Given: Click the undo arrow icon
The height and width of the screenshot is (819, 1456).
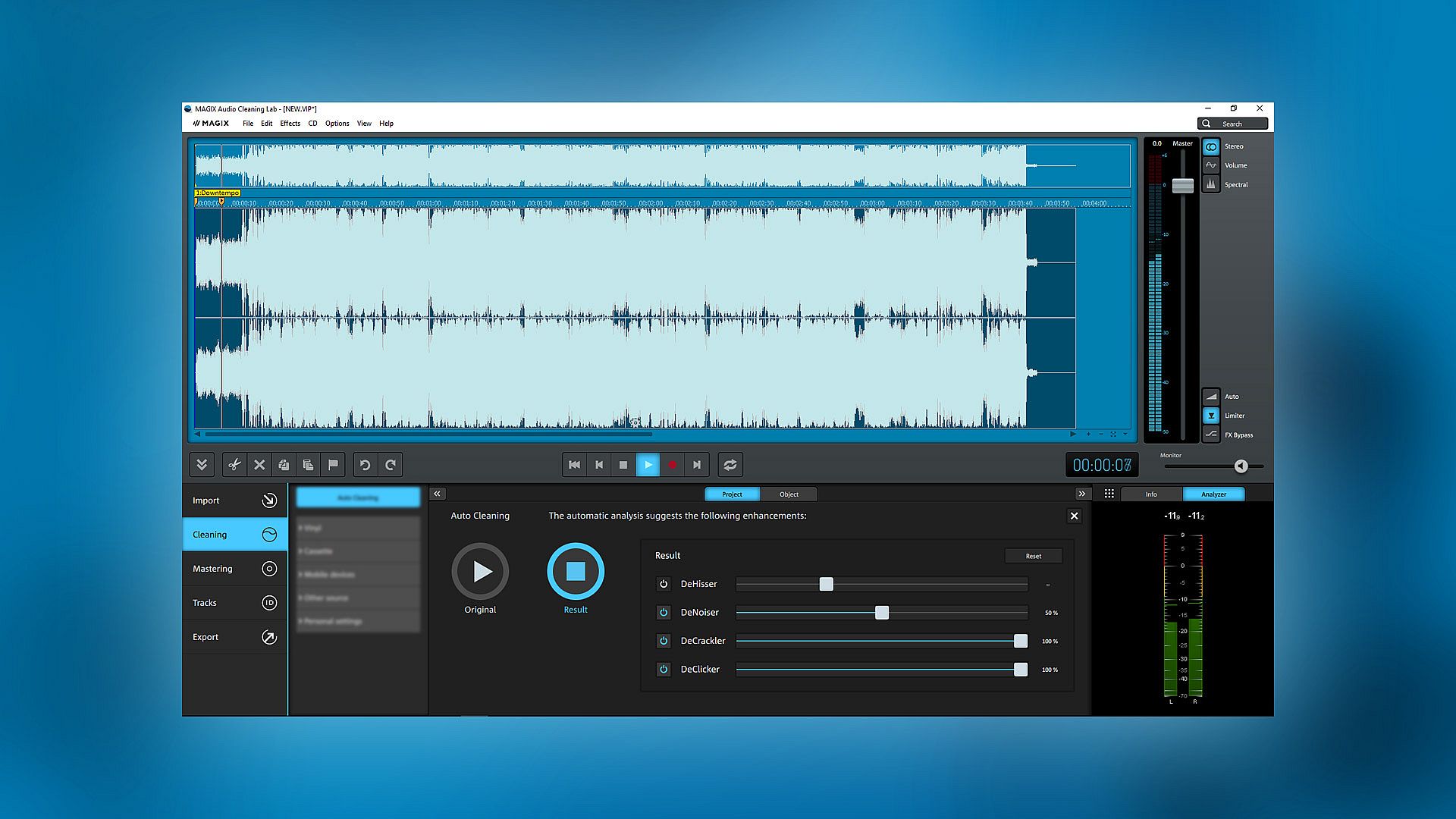Looking at the screenshot, I should tap(365, 465).
